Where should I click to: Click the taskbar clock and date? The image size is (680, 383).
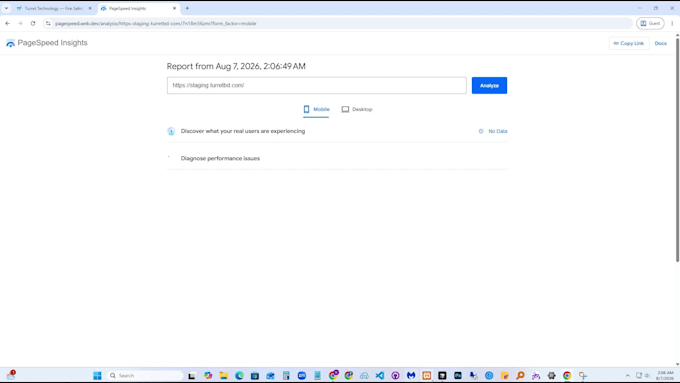click(665, 376)
